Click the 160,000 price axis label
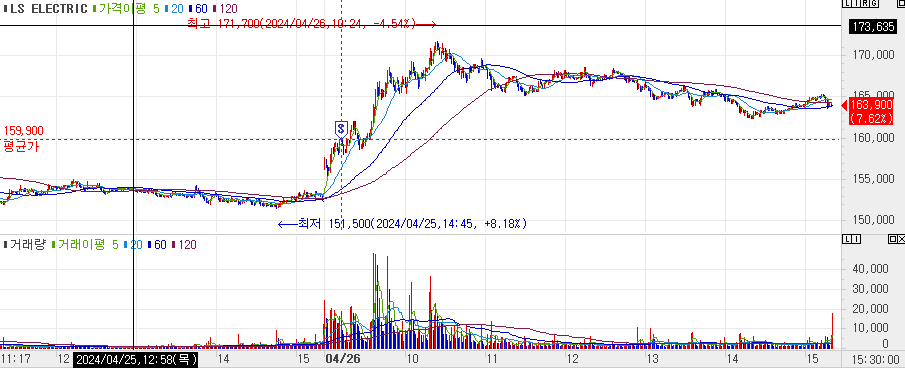This screenshot has height=368, width=905. 874,138
